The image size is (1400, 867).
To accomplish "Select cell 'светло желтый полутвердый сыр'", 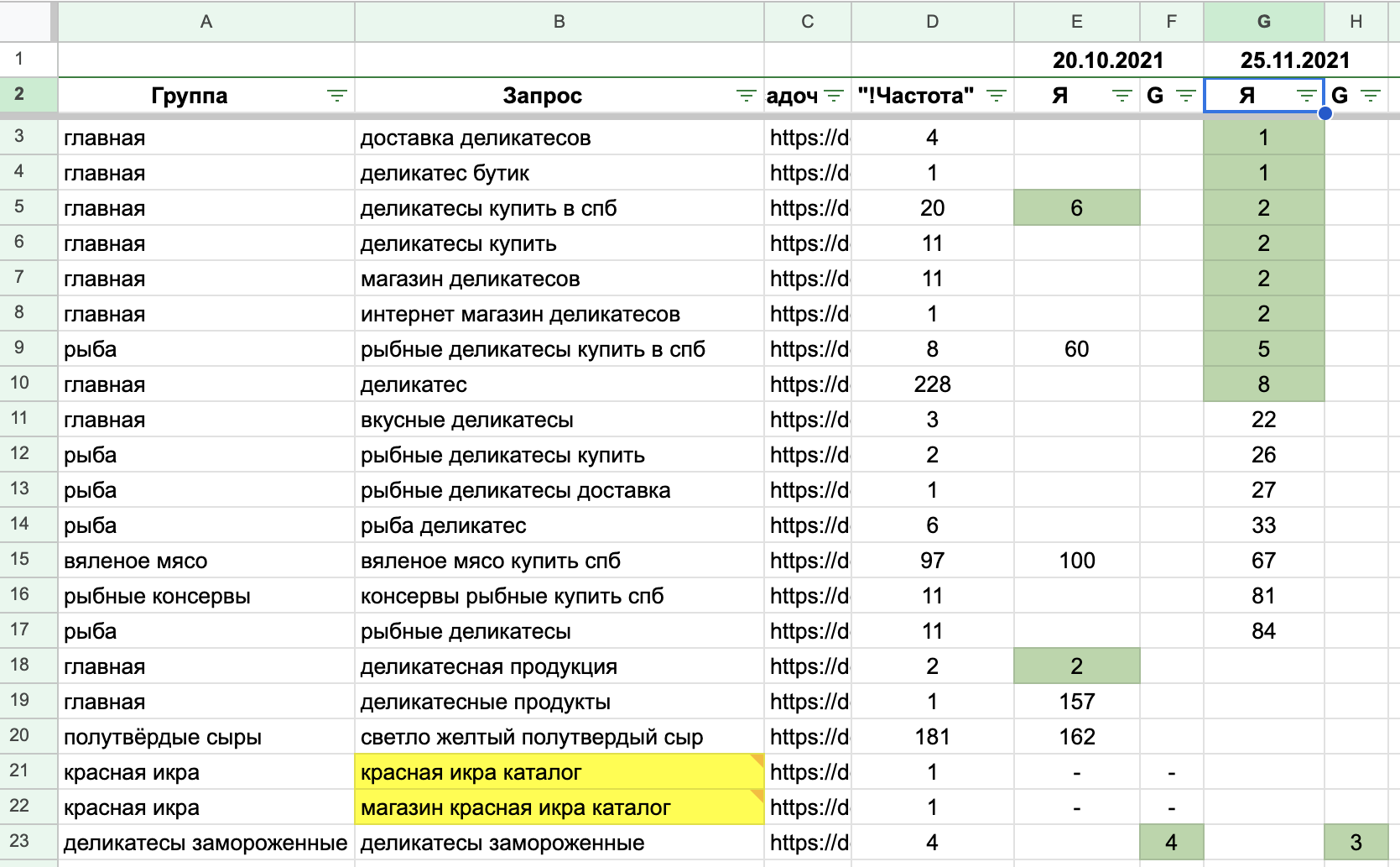I will click(x=559, y=737).
